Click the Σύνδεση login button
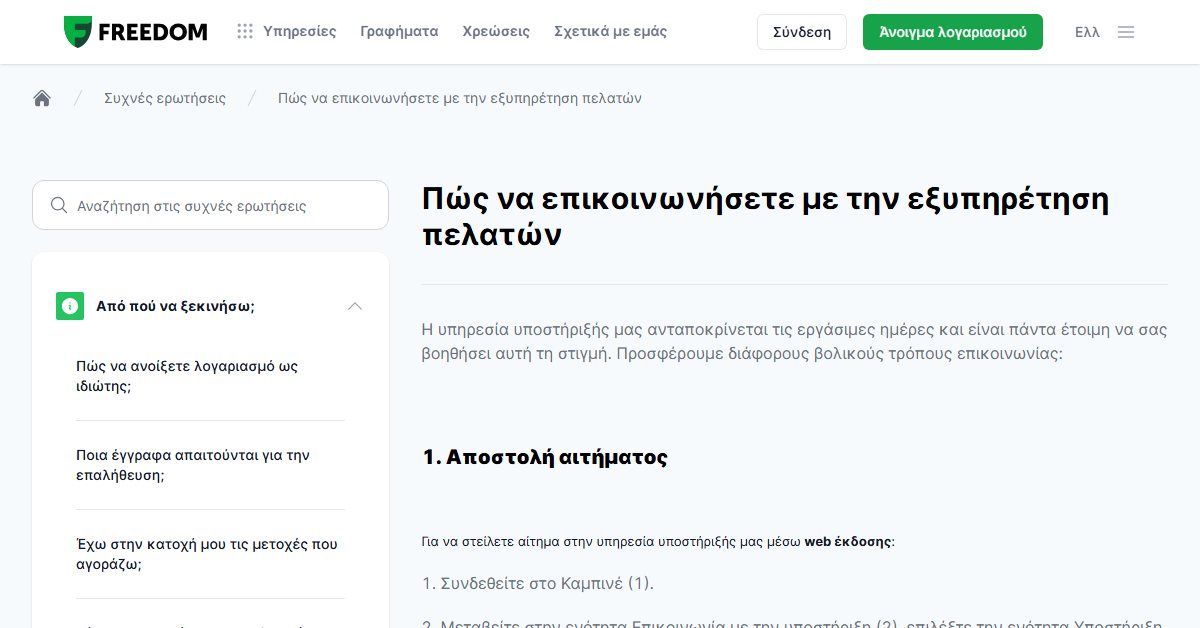Image resolution: width=1200 pixels, height=628 pixels. tap(802, 32)
